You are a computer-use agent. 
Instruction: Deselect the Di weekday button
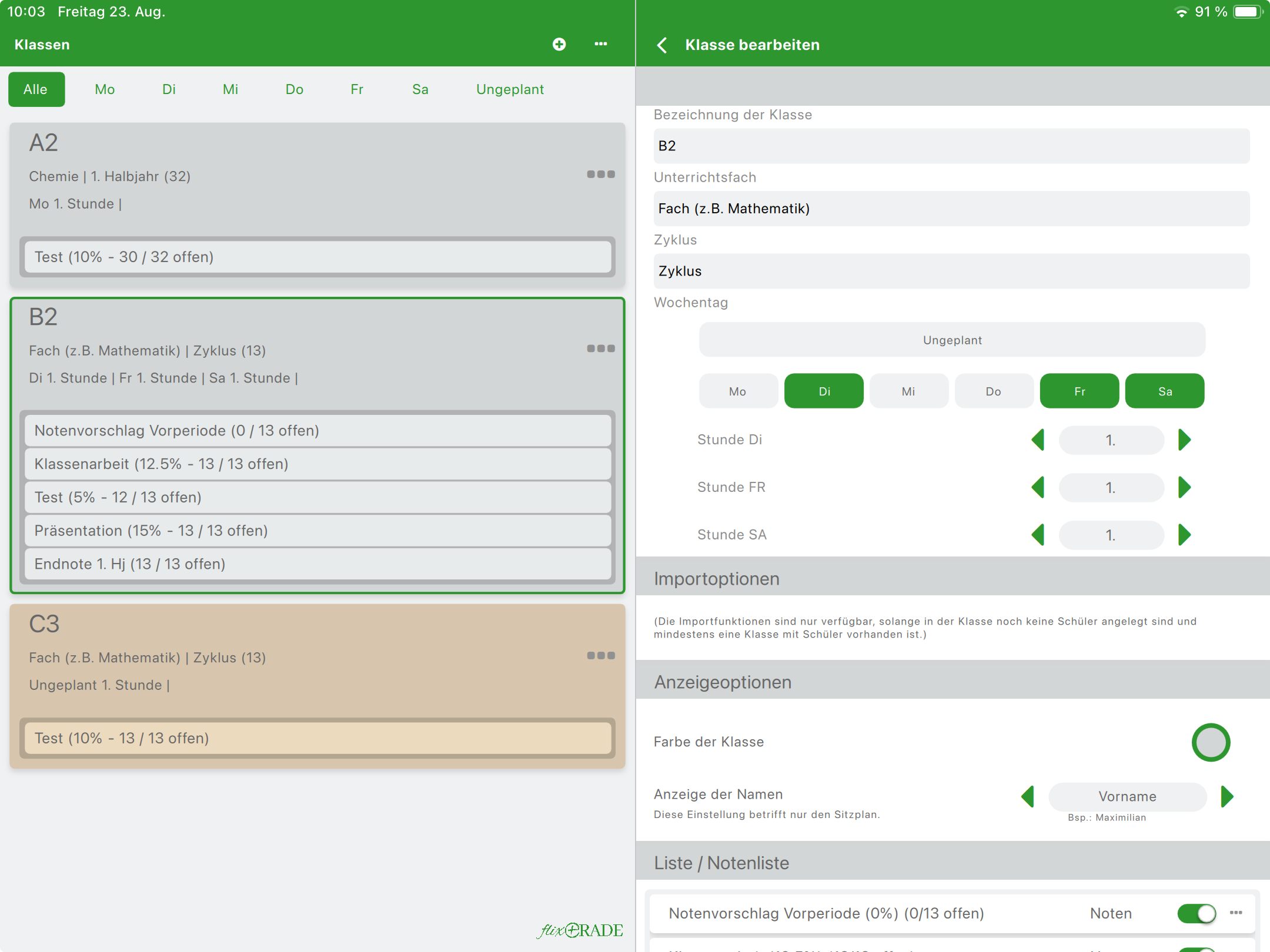tap(824, 391)
